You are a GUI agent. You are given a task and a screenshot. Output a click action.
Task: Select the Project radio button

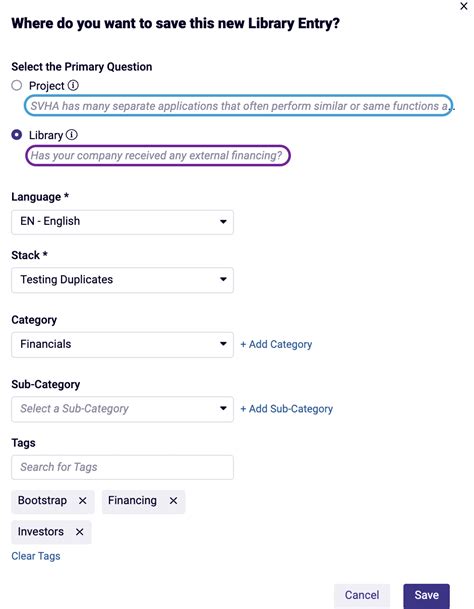tap(17, 85)
